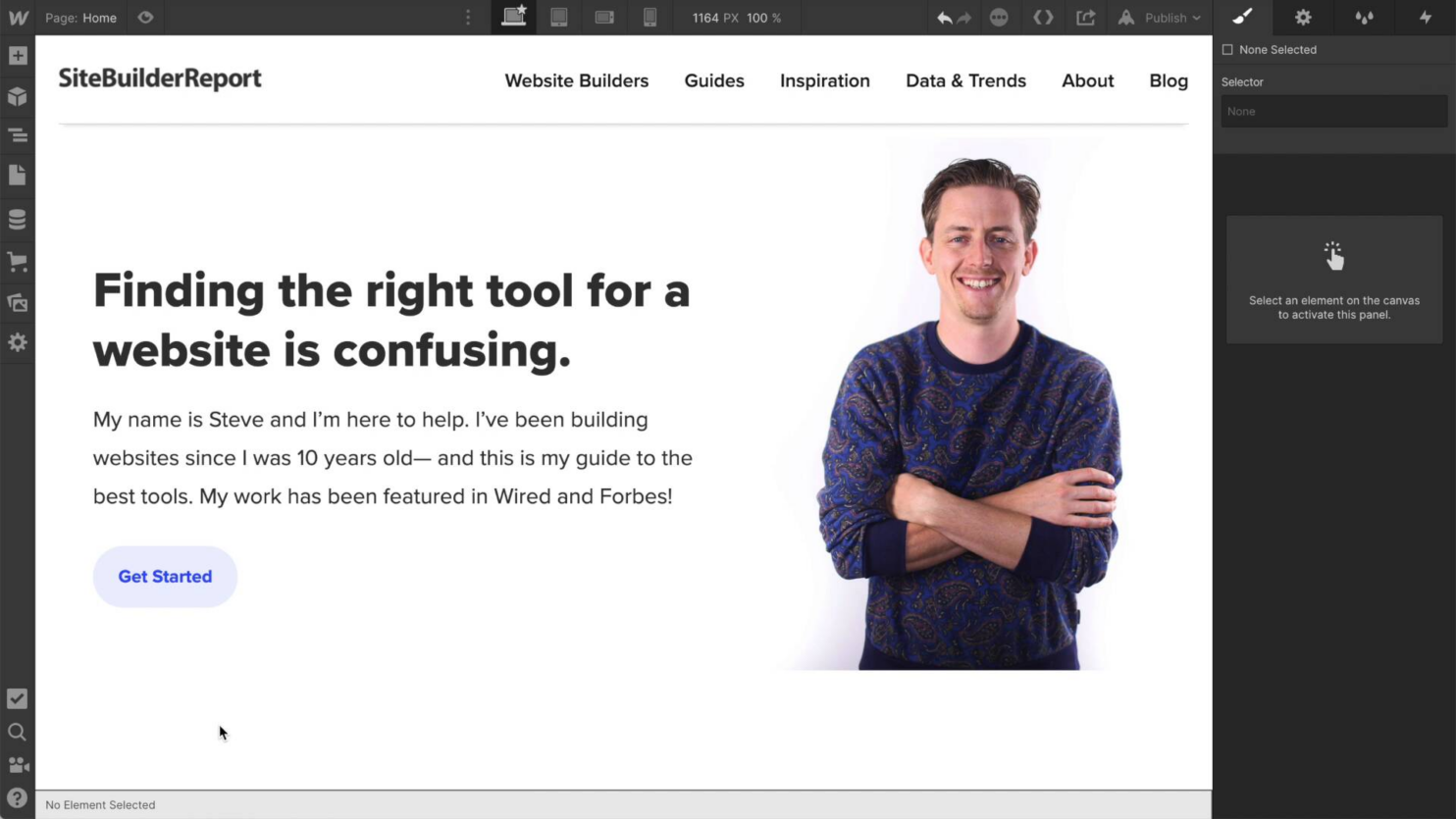This screenshot has height=819, width=1456.
Task: Open the Style Manager panel
Action: [x=1364, y=18]
